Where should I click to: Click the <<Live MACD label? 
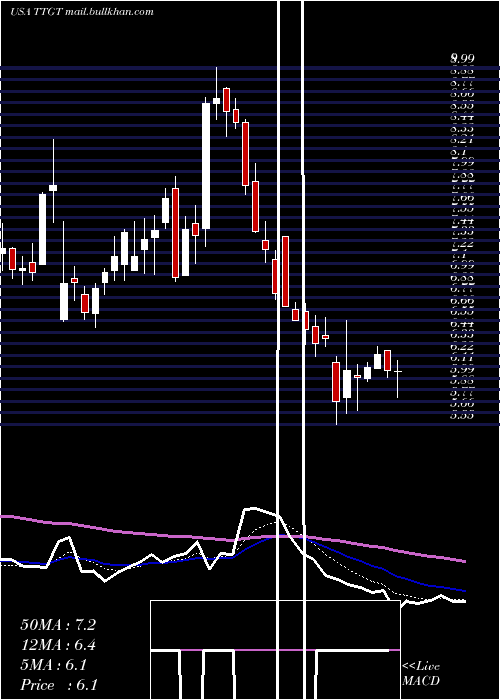421,673
